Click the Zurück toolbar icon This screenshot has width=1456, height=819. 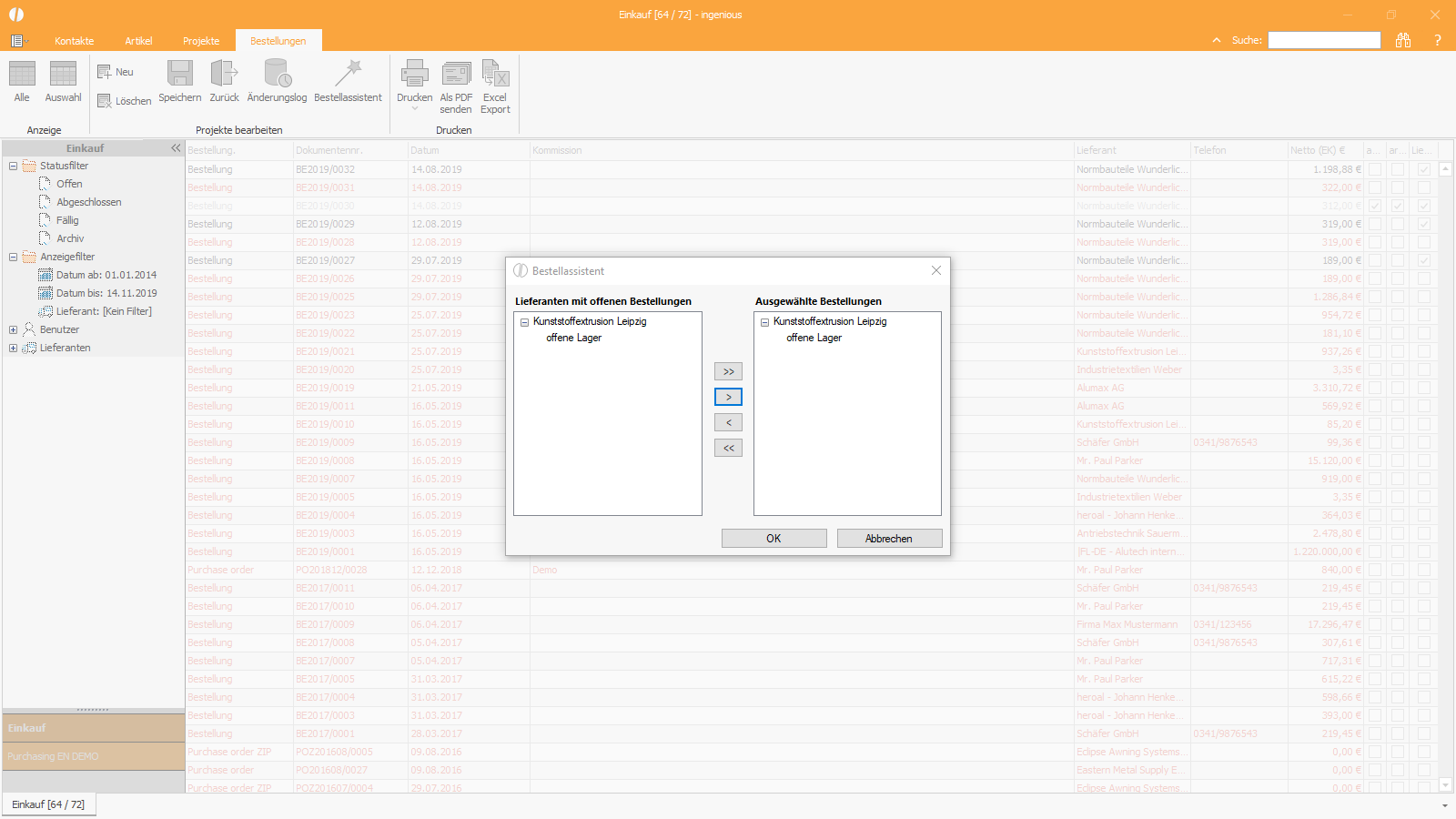tap(224, 75)
